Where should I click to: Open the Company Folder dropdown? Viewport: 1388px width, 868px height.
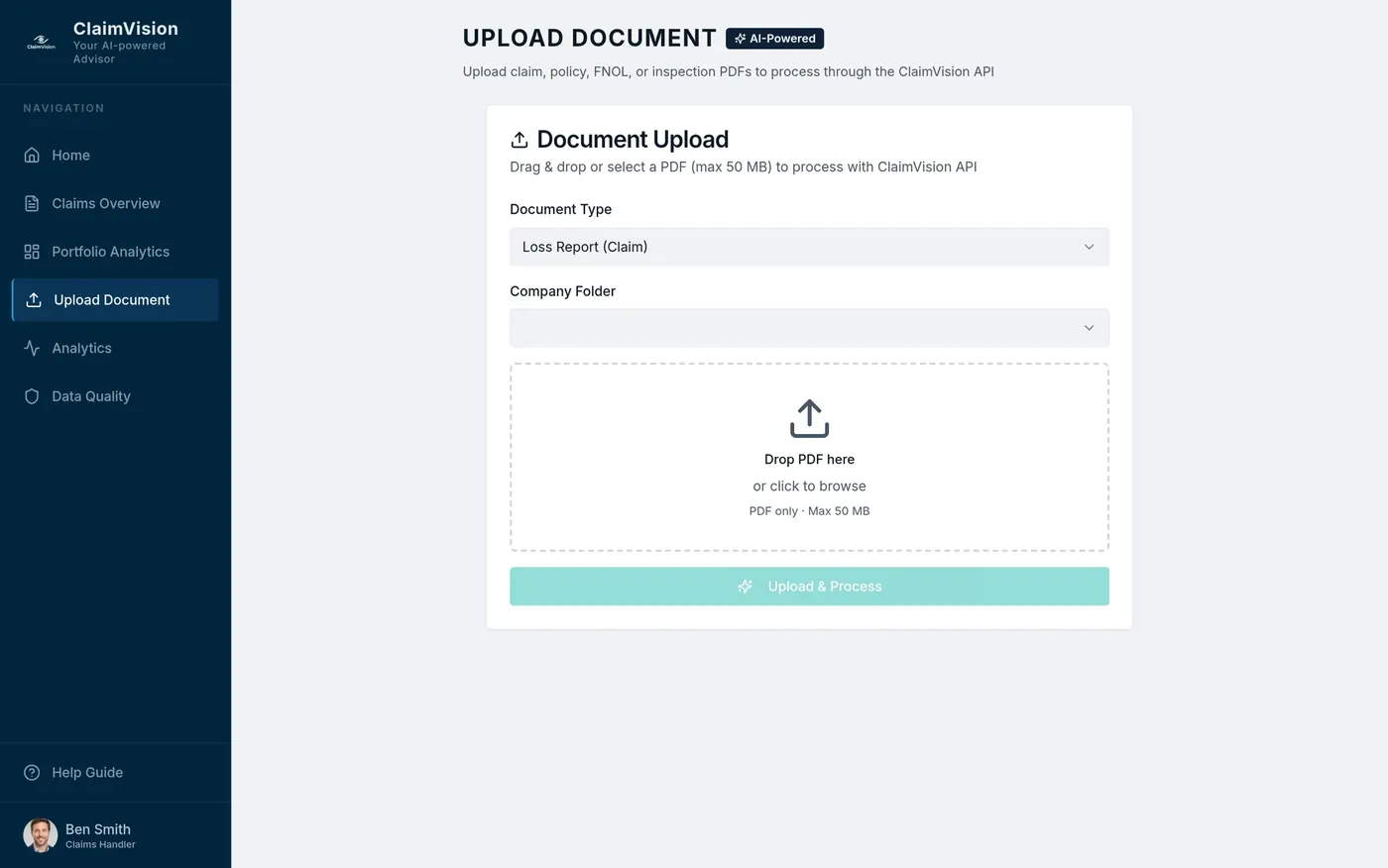pyautogui.click(x=809, y=328)
